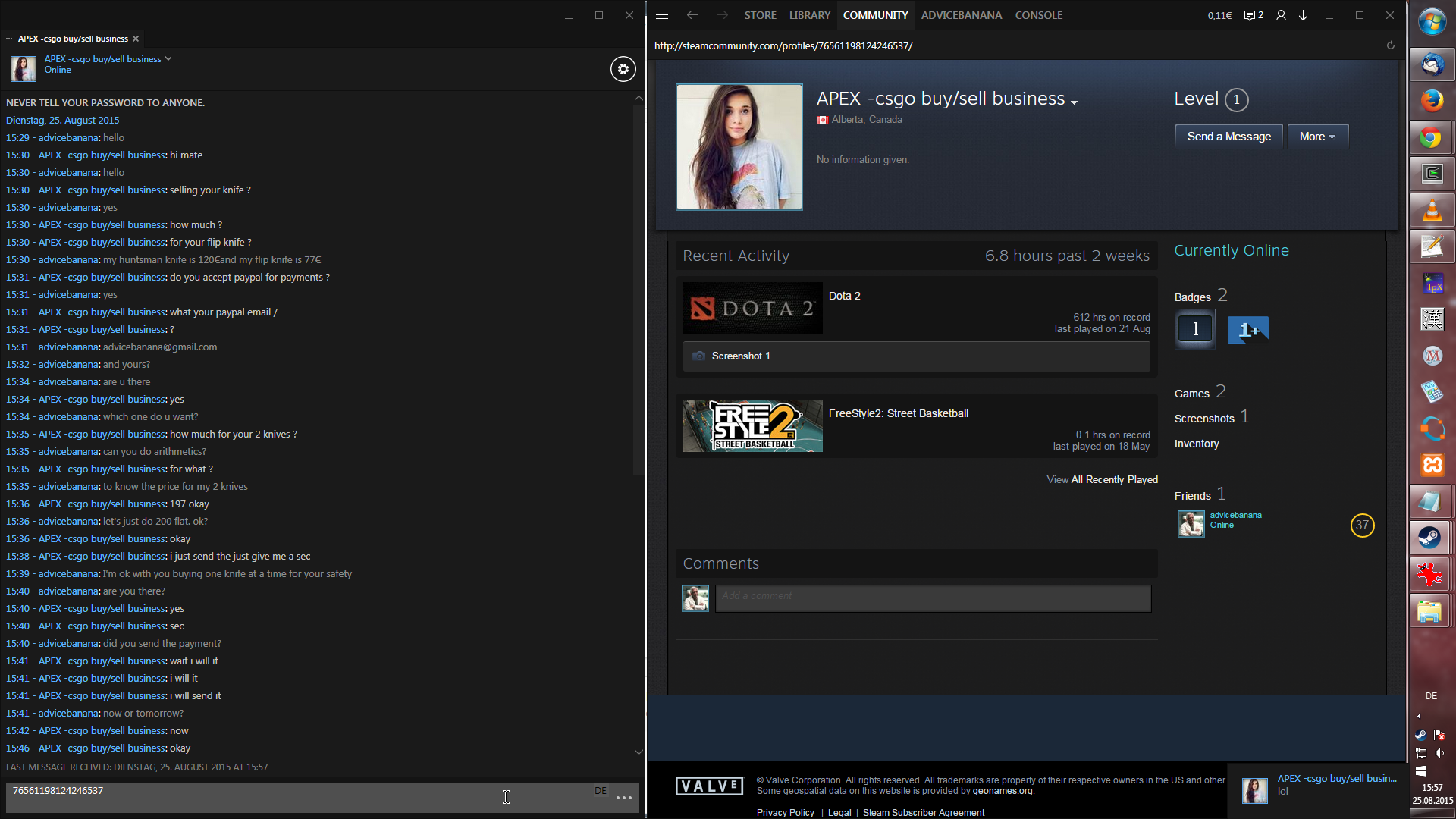The image size is (1456, 819).
Task: Expand chat header name chevron
Action: (168, 58)
